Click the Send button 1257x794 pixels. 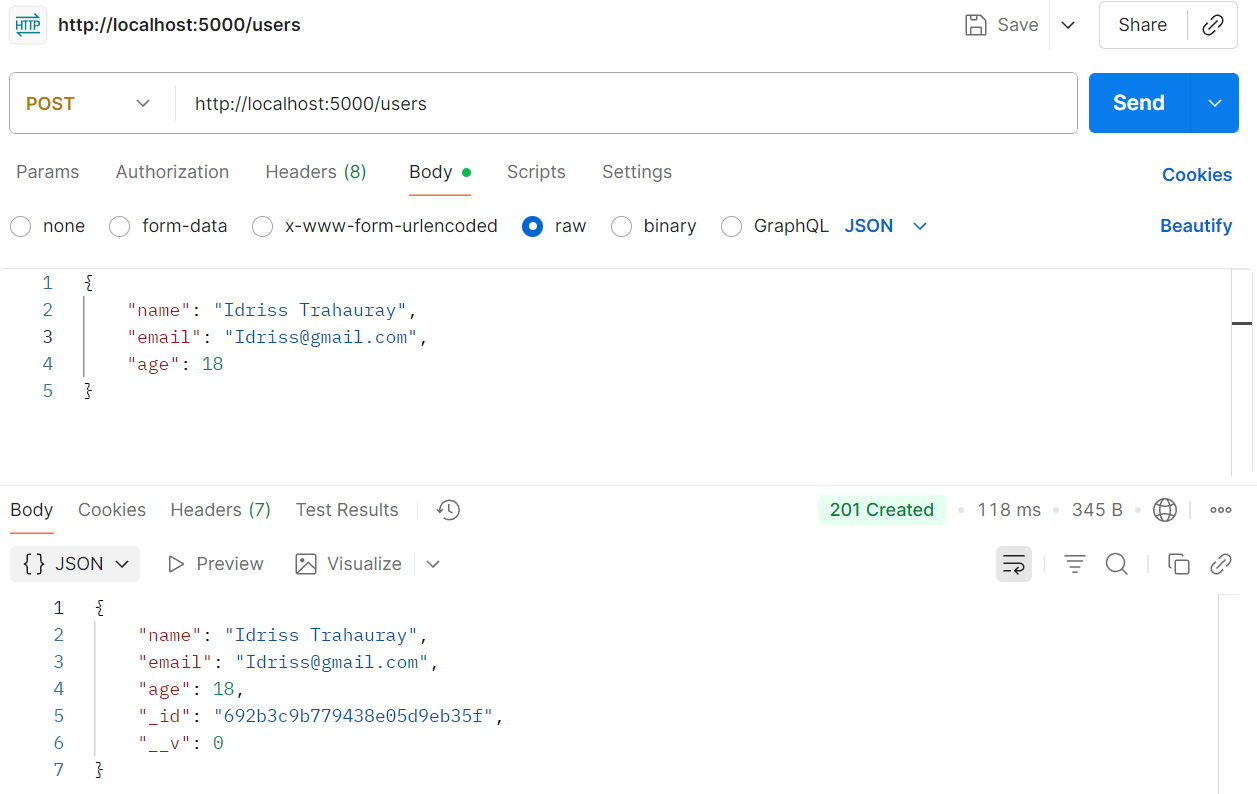tap(1138, 103)
